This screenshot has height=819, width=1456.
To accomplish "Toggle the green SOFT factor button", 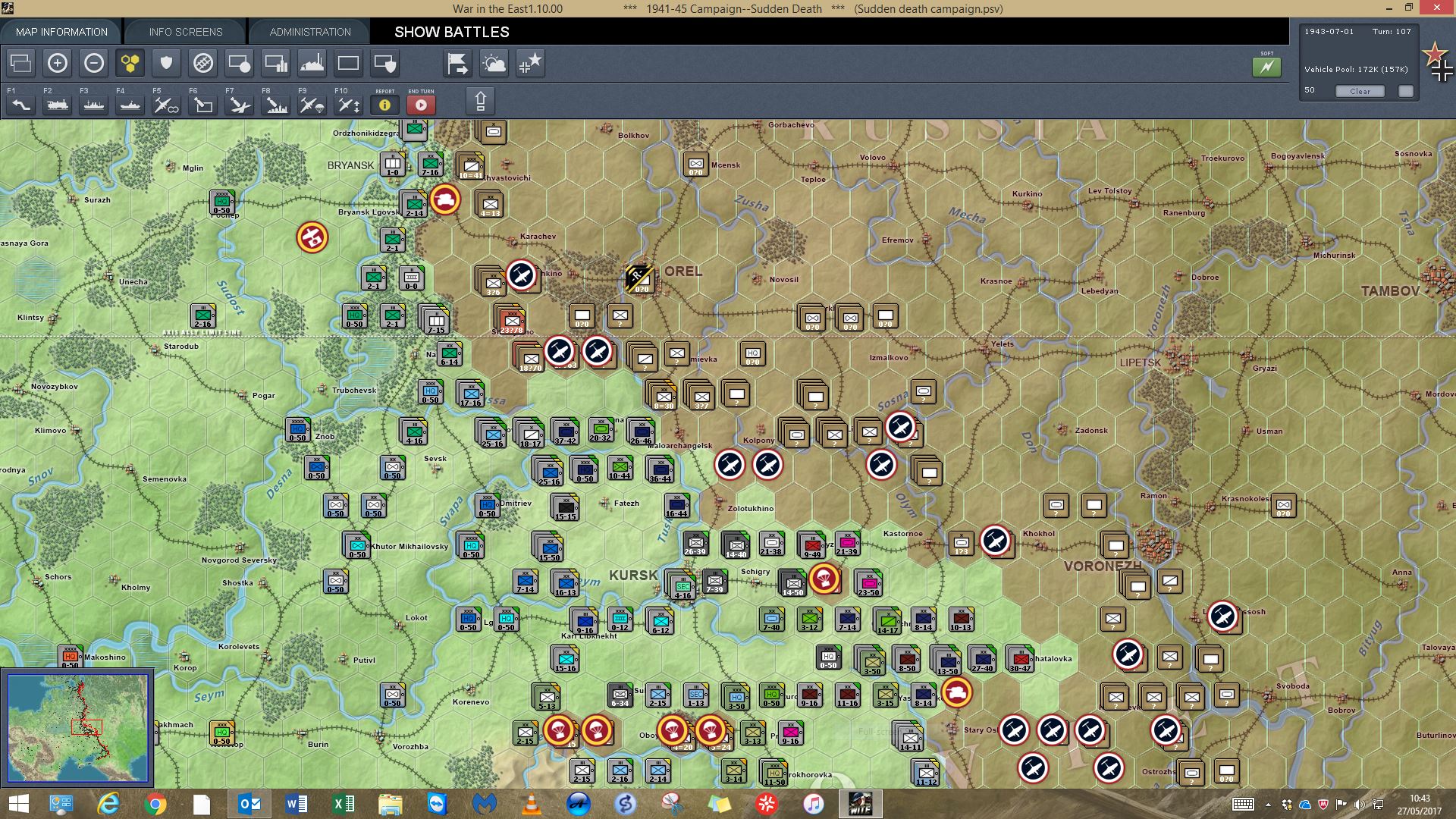I will point(1267,67).
